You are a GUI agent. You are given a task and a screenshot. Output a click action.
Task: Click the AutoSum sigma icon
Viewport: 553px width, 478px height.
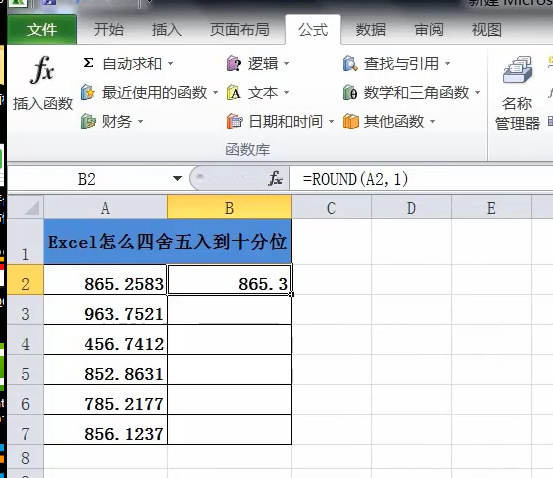88,63
